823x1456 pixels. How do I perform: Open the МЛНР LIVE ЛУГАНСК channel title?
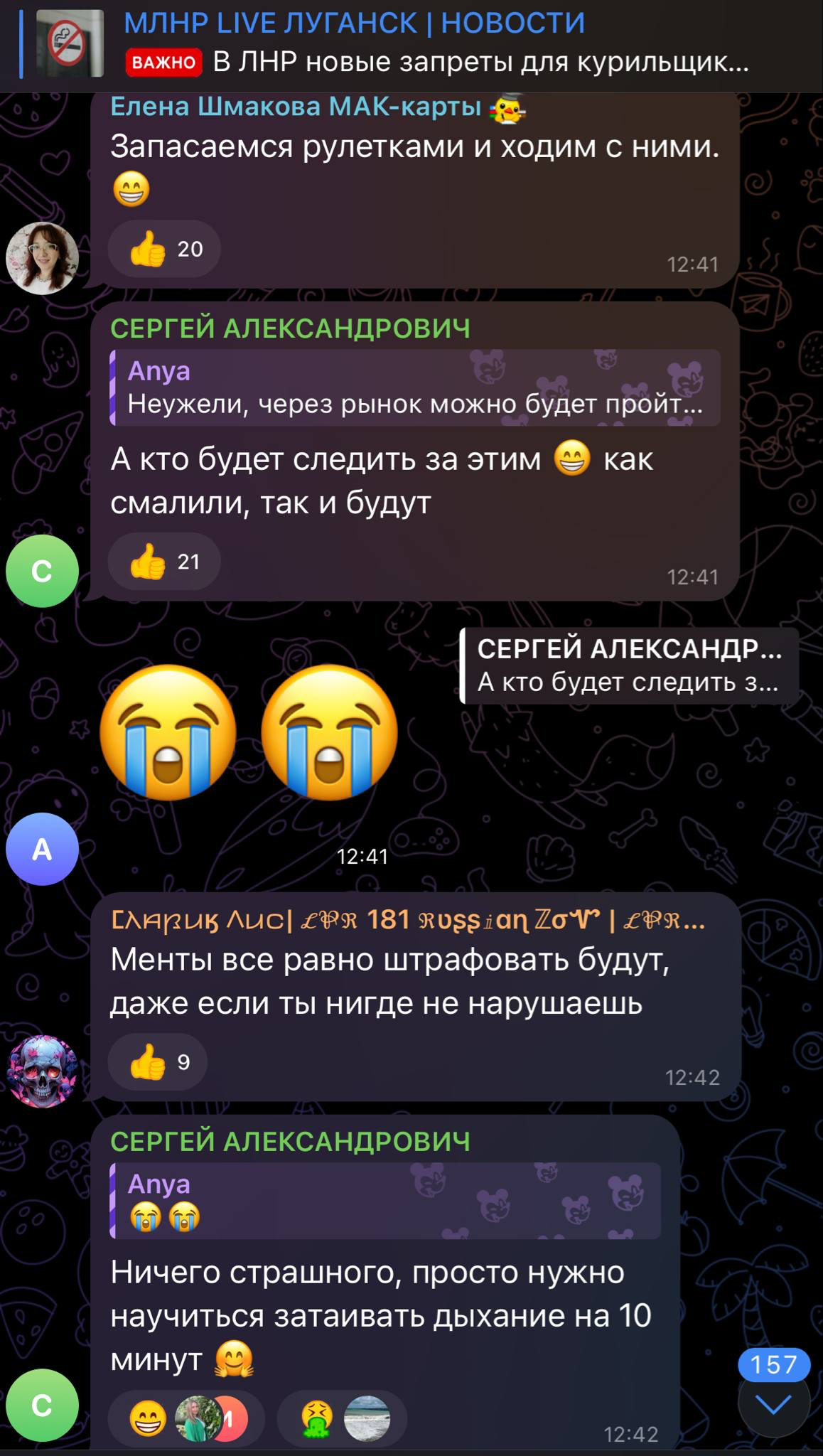(355, 23)
